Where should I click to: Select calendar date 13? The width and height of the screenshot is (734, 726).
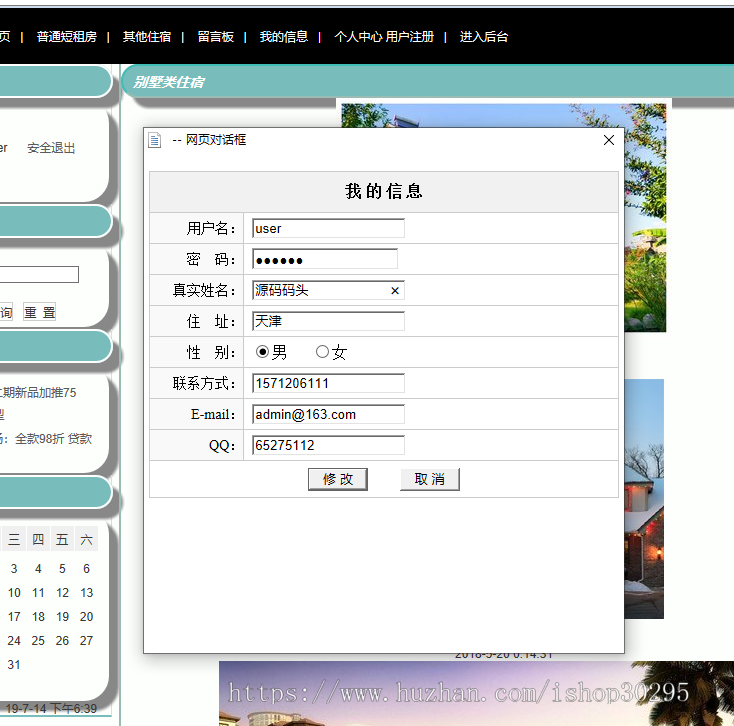pos(87,593)
